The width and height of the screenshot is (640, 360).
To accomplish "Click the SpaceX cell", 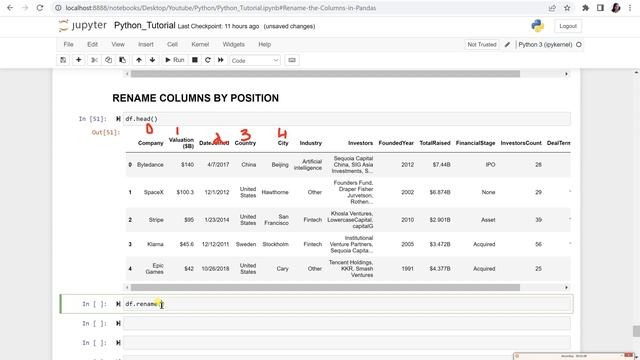I will tap(153, 192).
